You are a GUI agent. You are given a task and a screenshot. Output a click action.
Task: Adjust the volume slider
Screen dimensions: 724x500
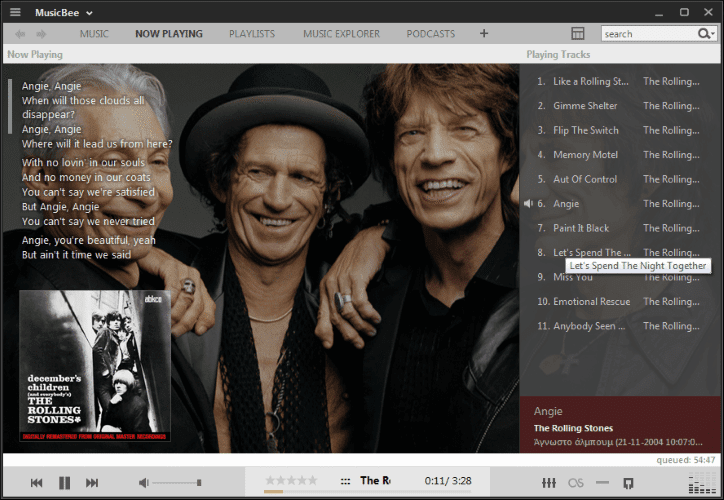coord(177,483)
